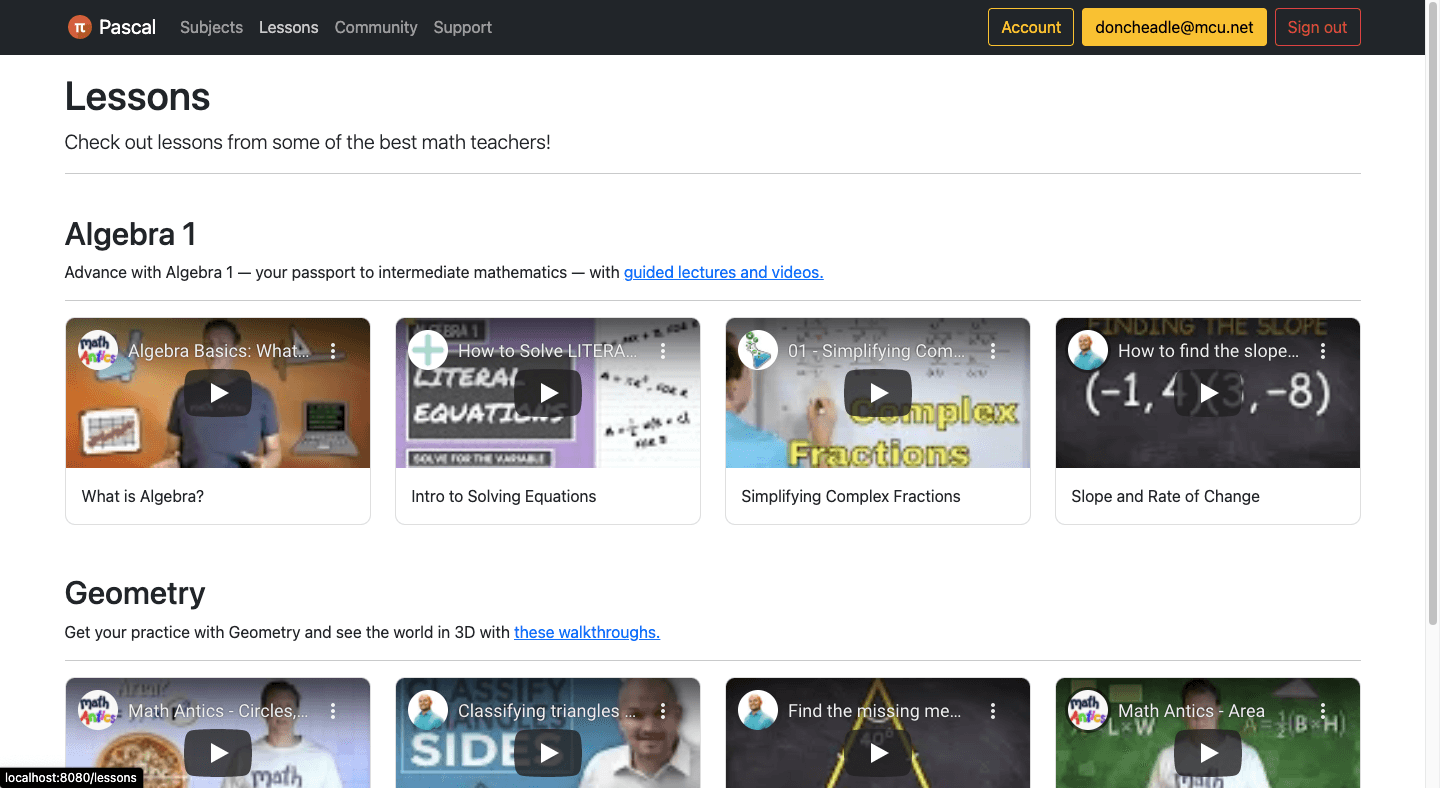
Task: Open the options menu on "What is Algebra?" card
Action: click(333, 350)
